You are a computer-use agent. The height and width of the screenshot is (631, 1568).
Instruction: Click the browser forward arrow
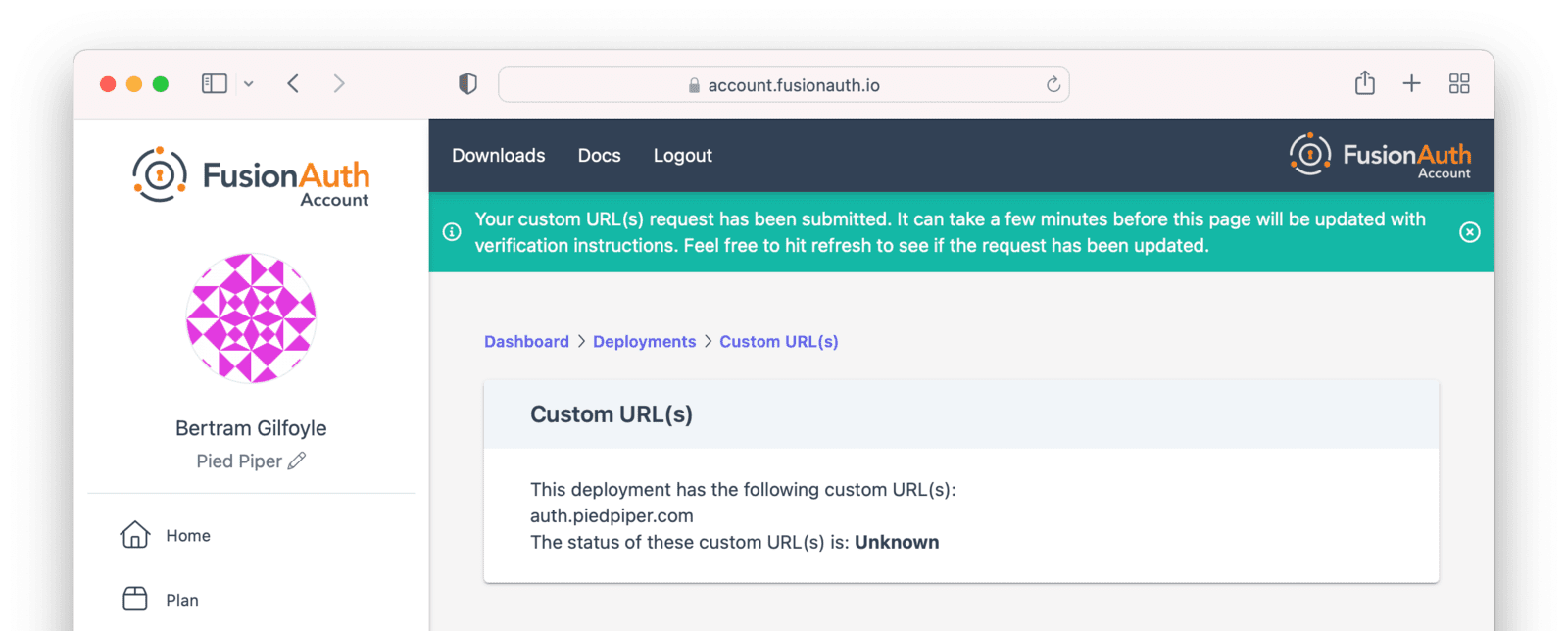click(339, 84)
